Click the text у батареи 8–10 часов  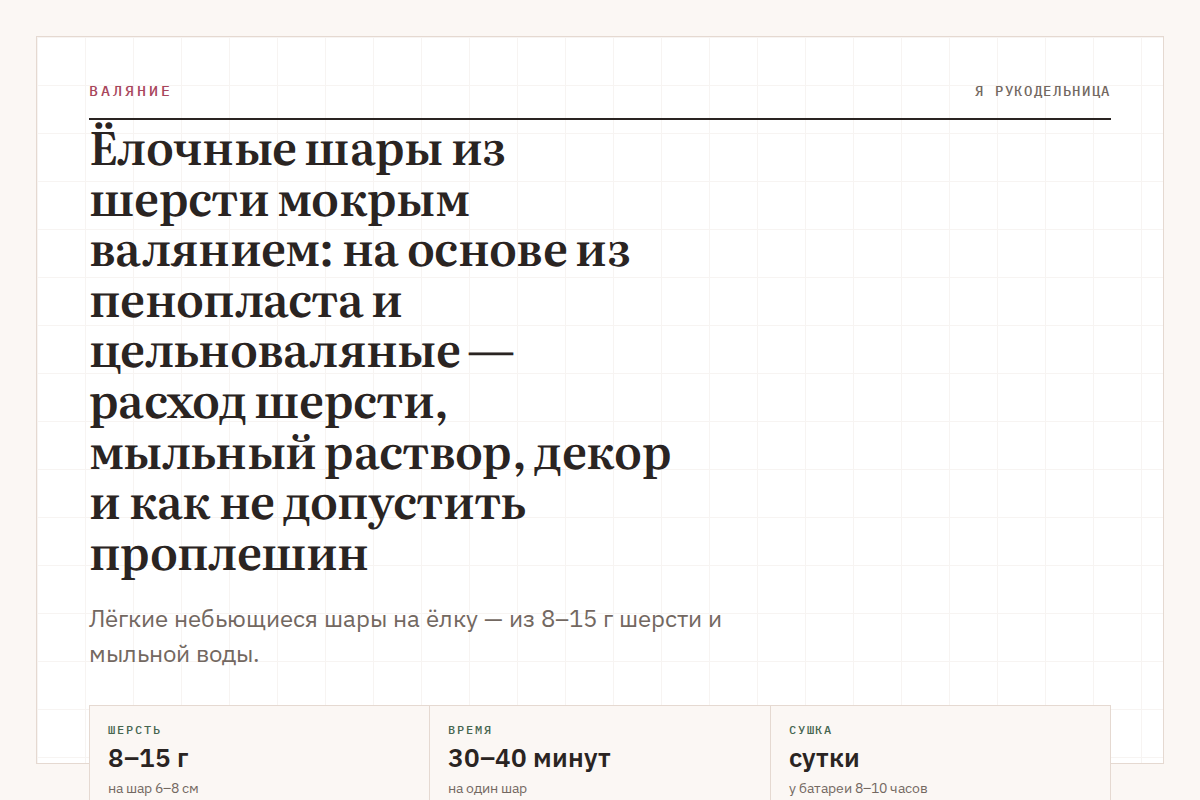tap(858, 789)
